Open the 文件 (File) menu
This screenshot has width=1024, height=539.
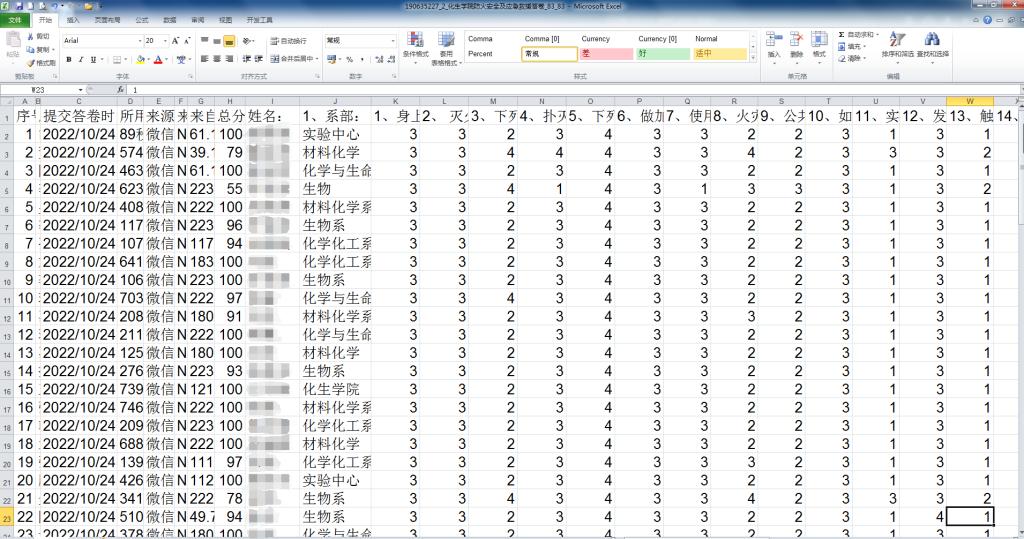[17, 19]
